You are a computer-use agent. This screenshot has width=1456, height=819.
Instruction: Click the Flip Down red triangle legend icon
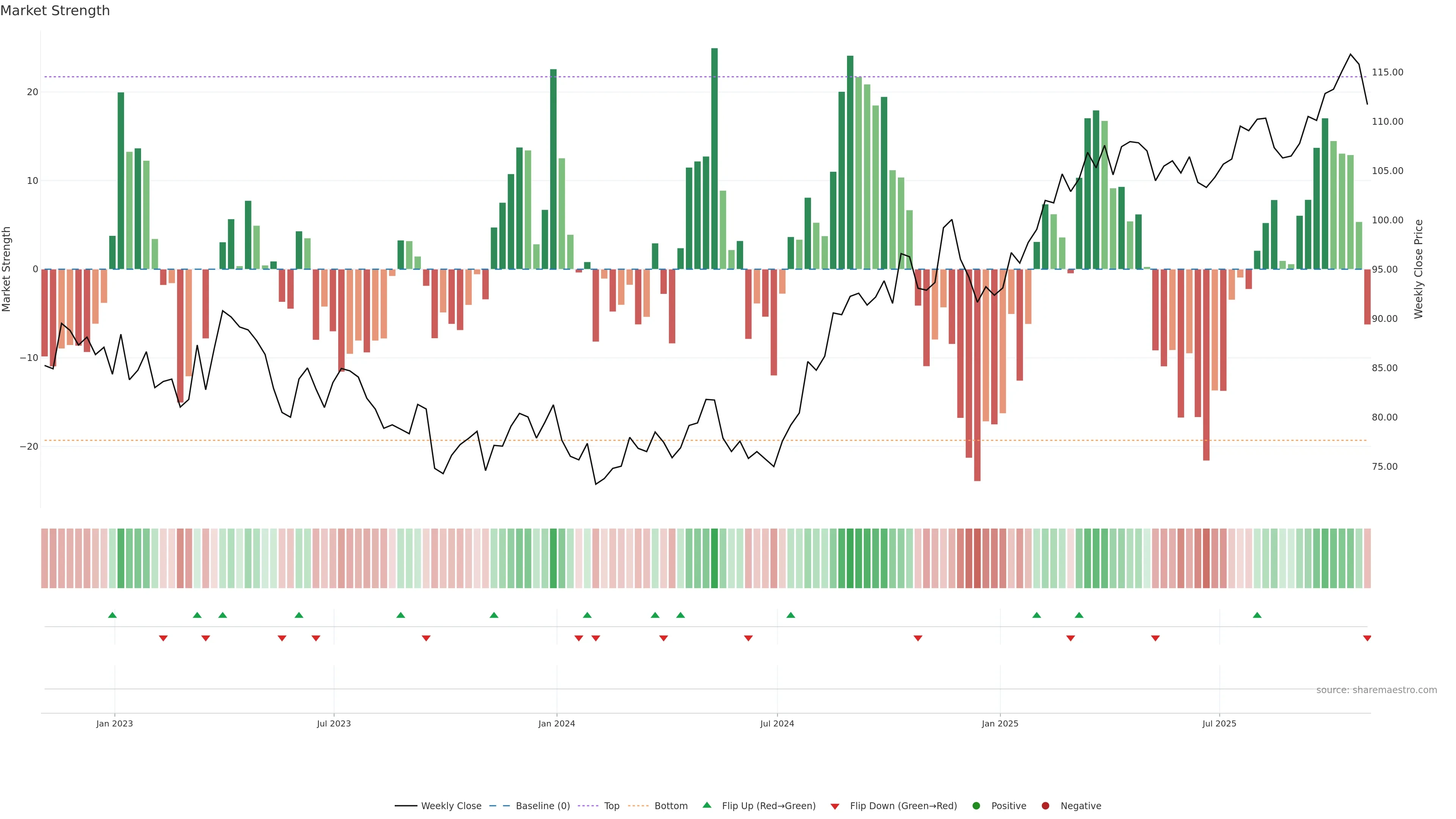835,806
